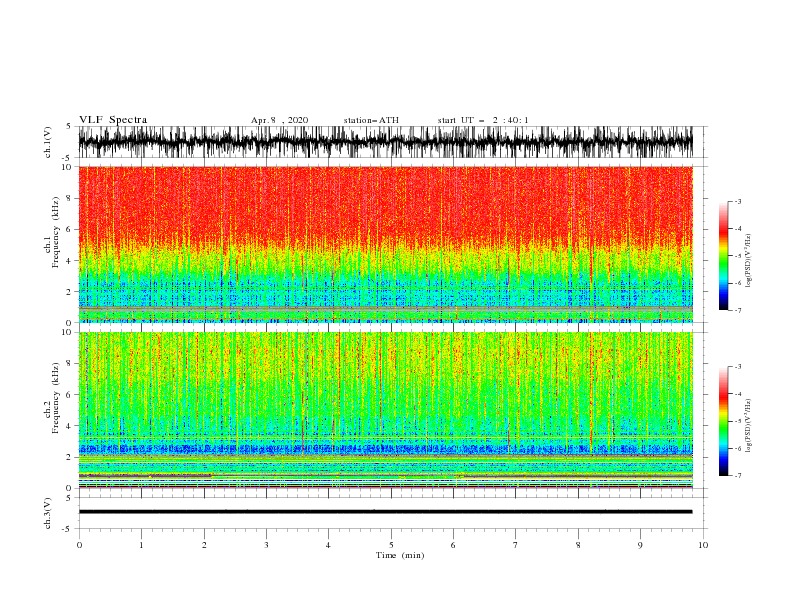Screen dimensions: 792x612
Task: Click the 'ch.1(V)' waveform axis label
Action: click(48, 142)
